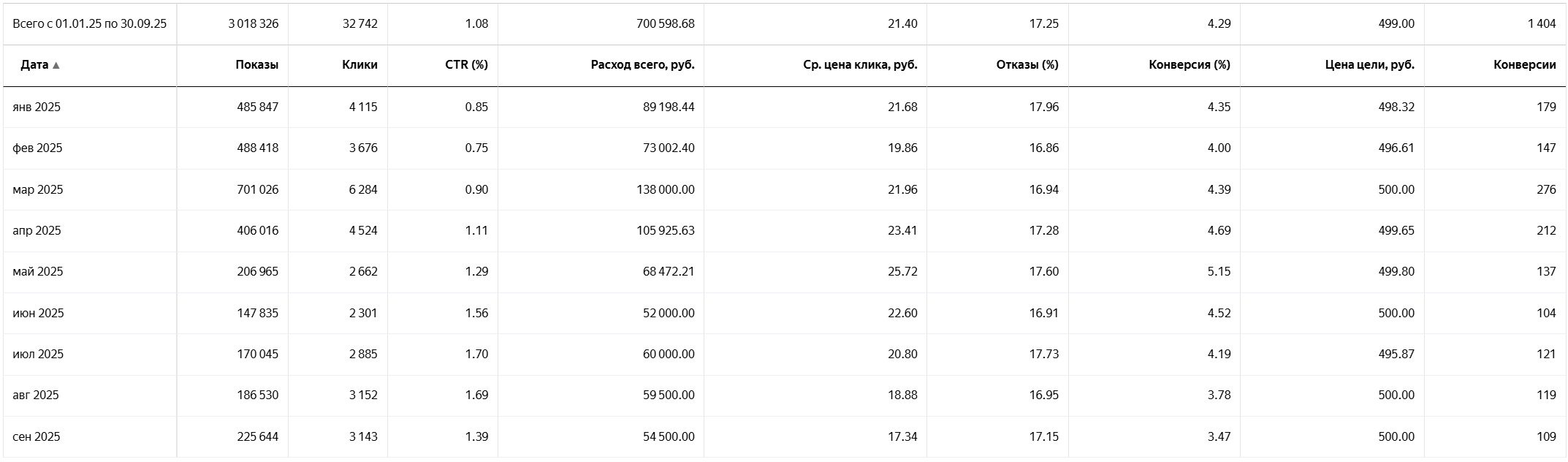The height and width of the screenshot is (462, 1568).
Task: Select the янв 2025 date cell
Action: point(37,107)
